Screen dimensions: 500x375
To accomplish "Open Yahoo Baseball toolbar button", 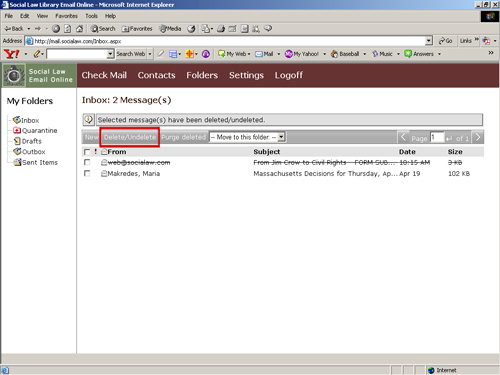I will [x=345, y=54].
